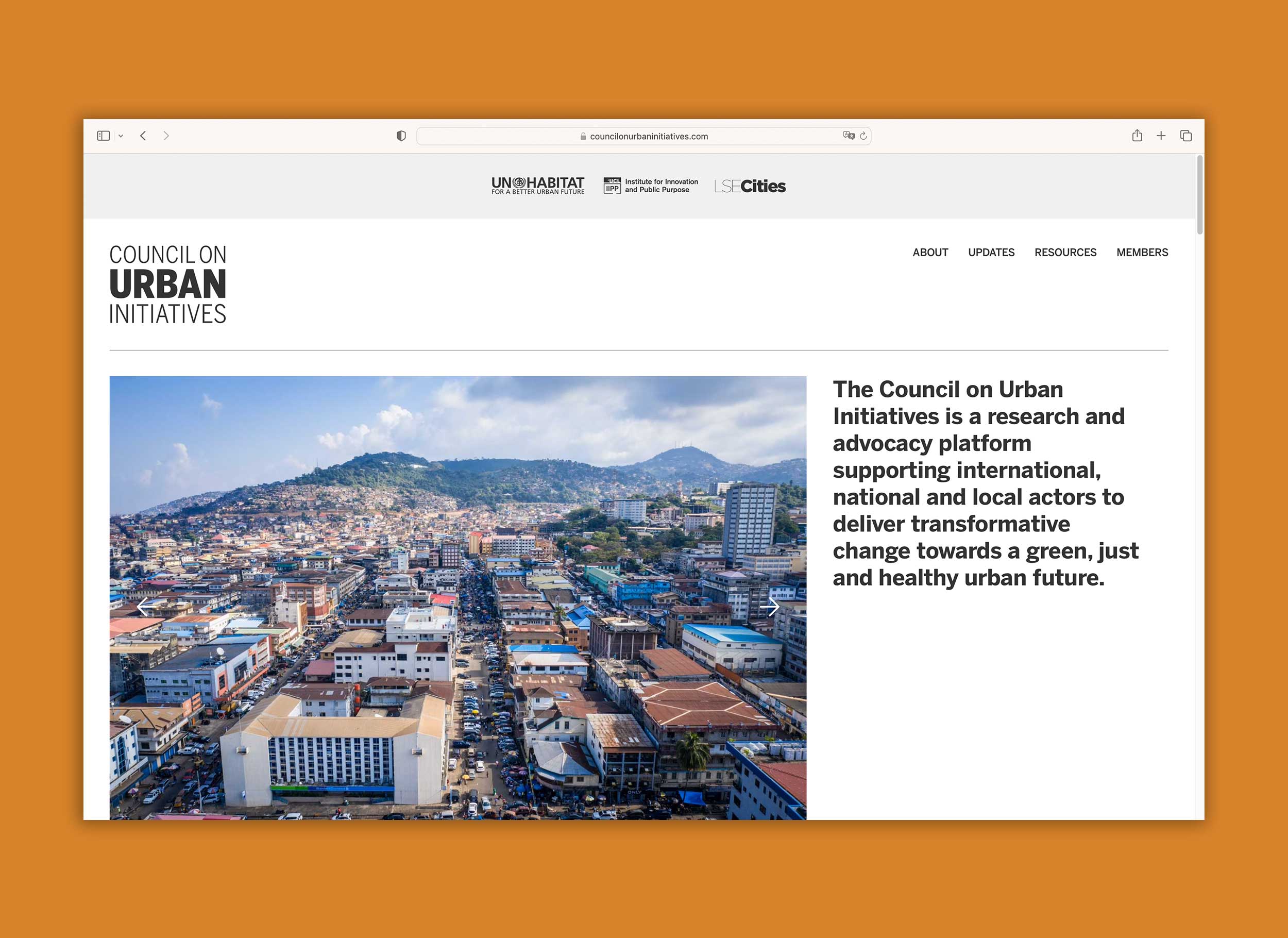This screenshot has height=938, width=1288.
Task: Open the privacy shield report
Action: tap(401, 135)
